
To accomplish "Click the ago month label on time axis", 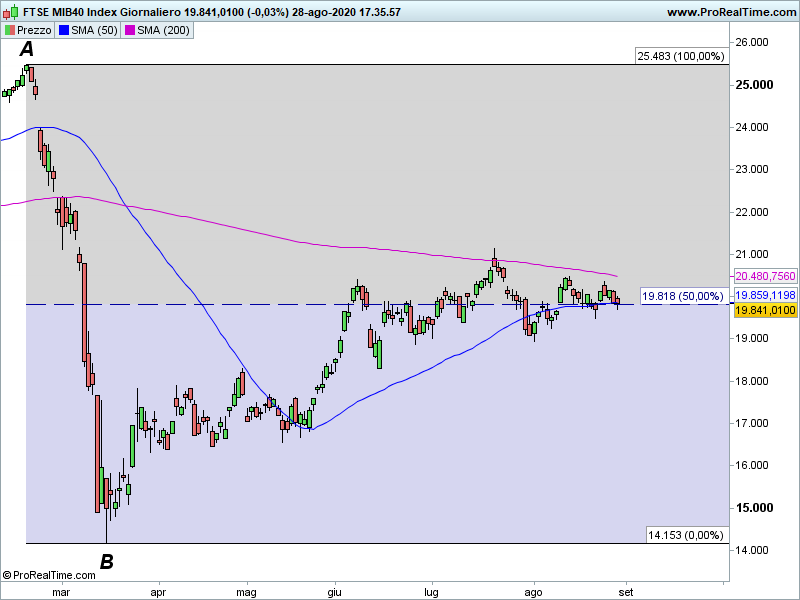I will 533,592.
